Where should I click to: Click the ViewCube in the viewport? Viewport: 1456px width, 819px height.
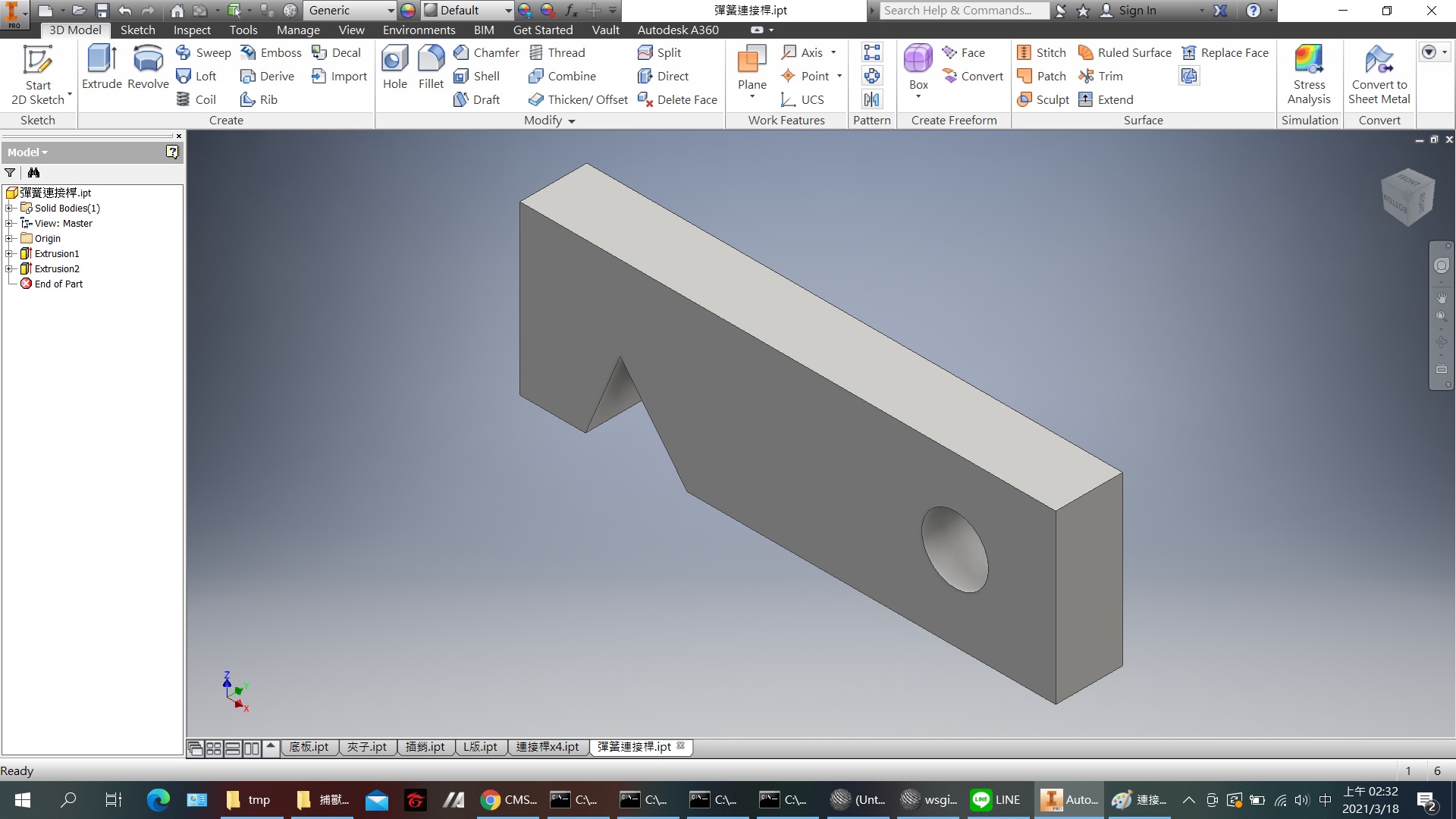1407,197
